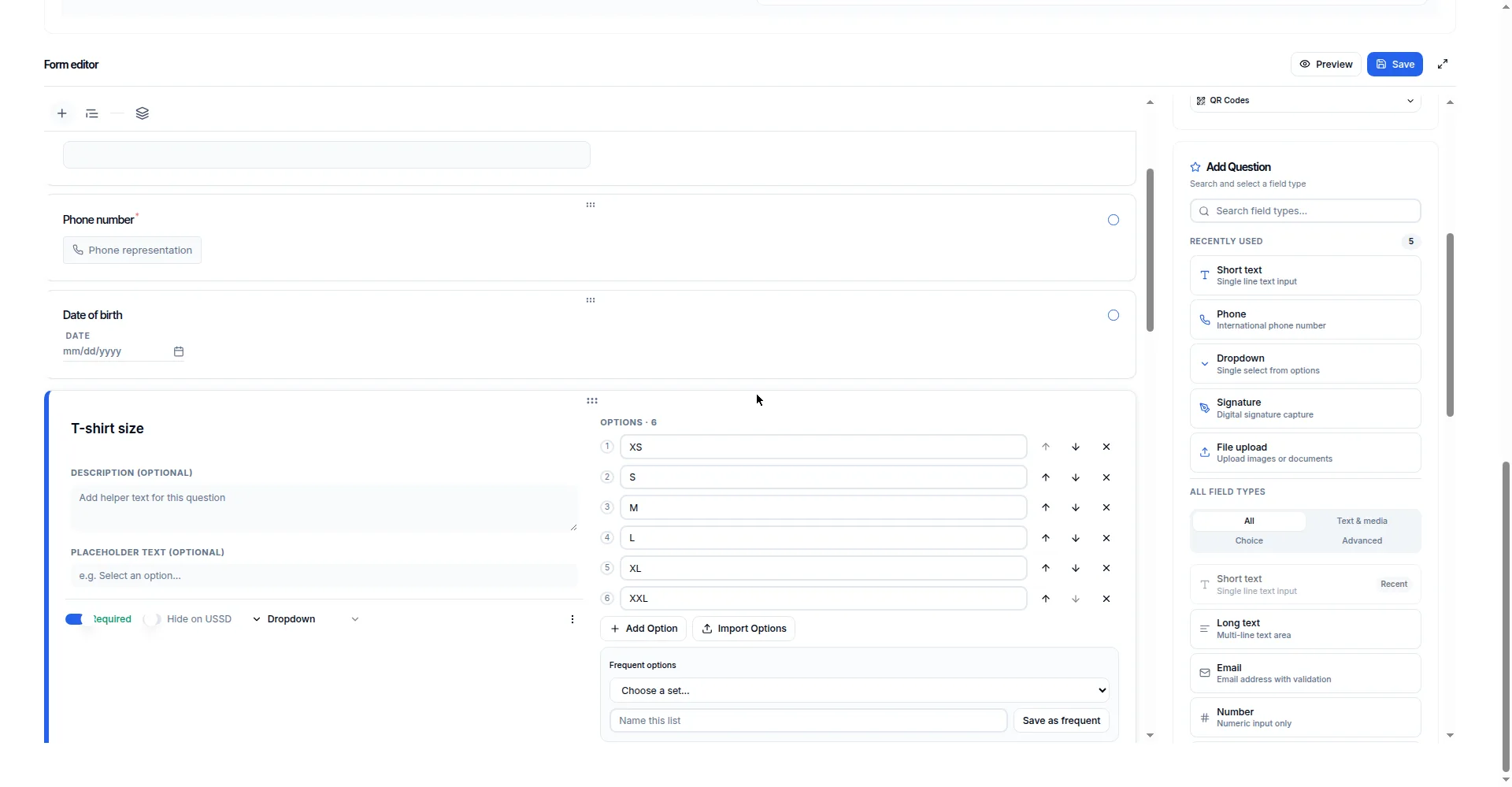This screenshot has height=787, width=1512.
Task: Click Add Option button
Action: point(643,629)
